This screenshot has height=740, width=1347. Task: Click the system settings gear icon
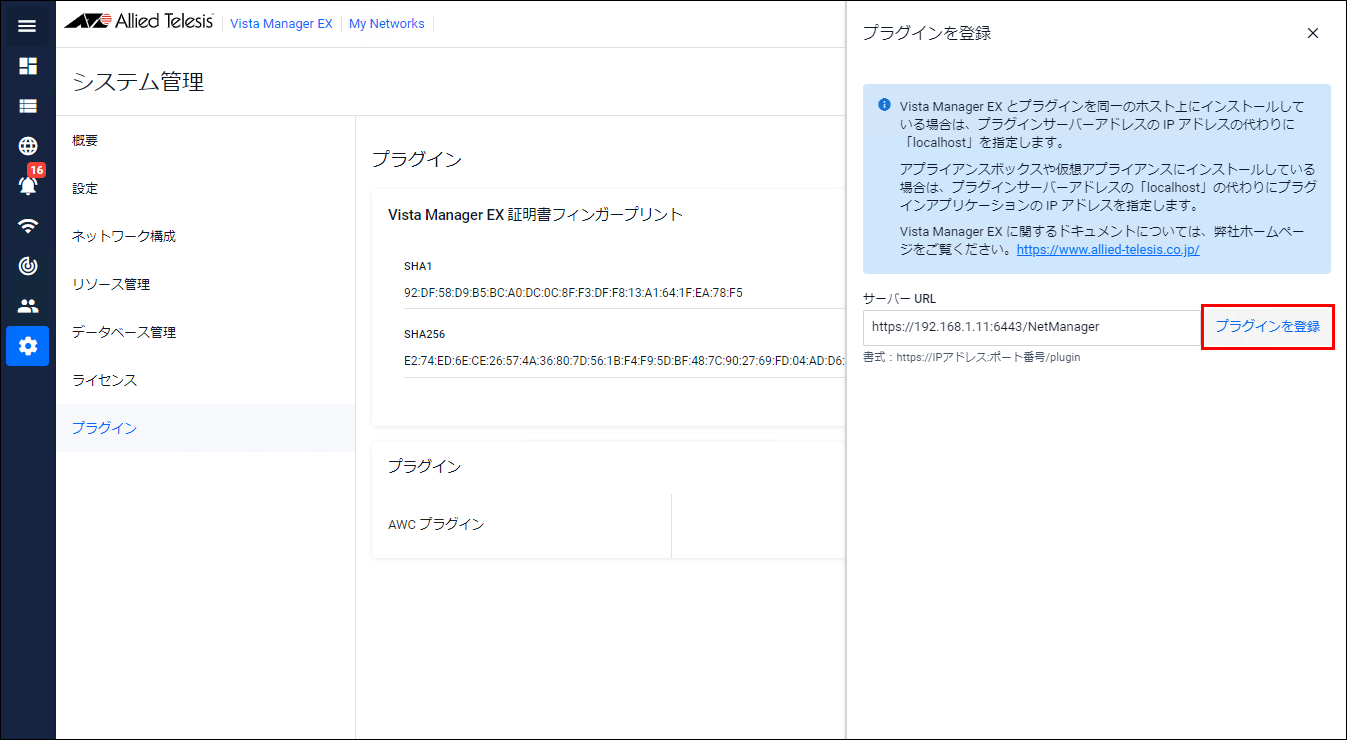[x=27, y=346]
